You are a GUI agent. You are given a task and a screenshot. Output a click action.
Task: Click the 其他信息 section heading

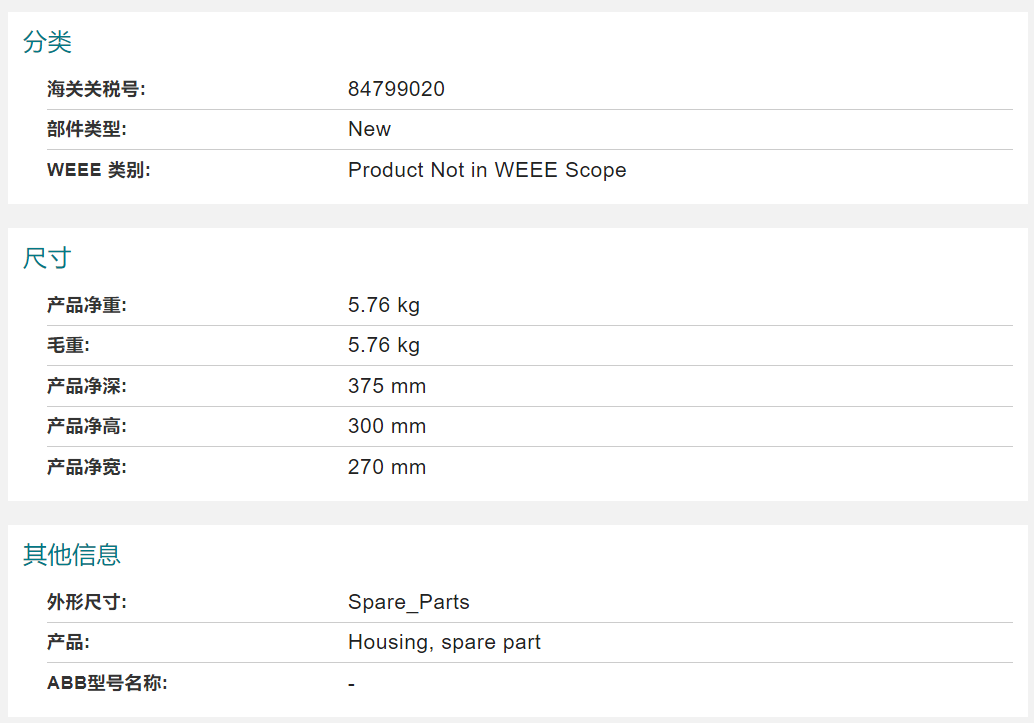(x=72, y=555)
